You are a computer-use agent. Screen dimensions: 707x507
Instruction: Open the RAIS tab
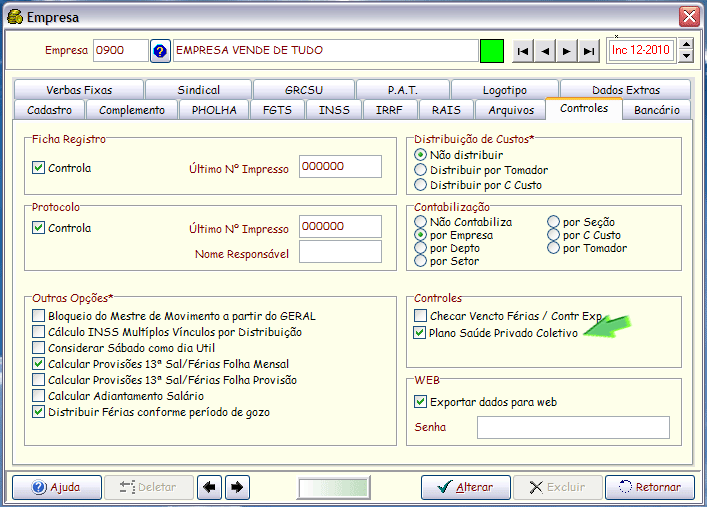point(446,110)
